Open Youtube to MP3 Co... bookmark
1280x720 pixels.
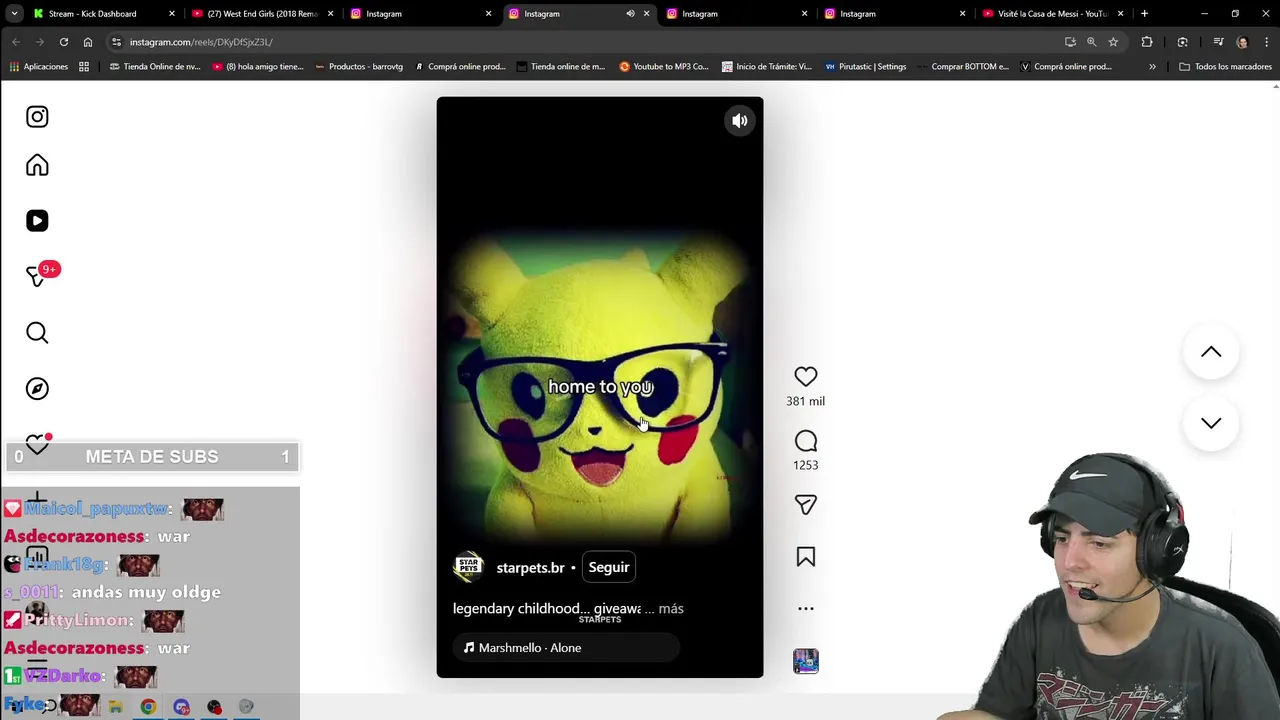tap(663, 67)
